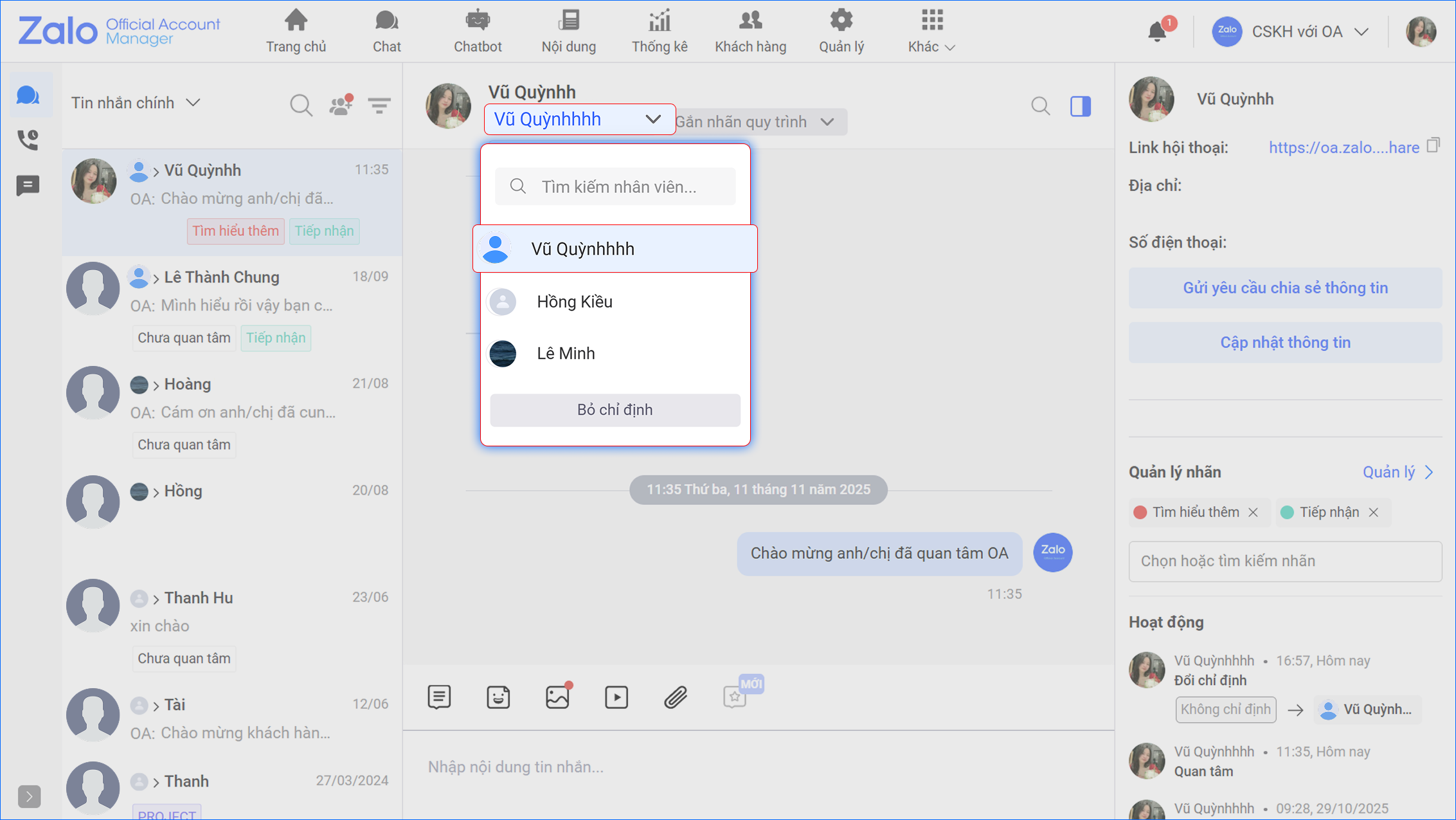Click the Bỏ chỉ định button
Viewport: 1456px width, 820px height.
pos(615,410)
